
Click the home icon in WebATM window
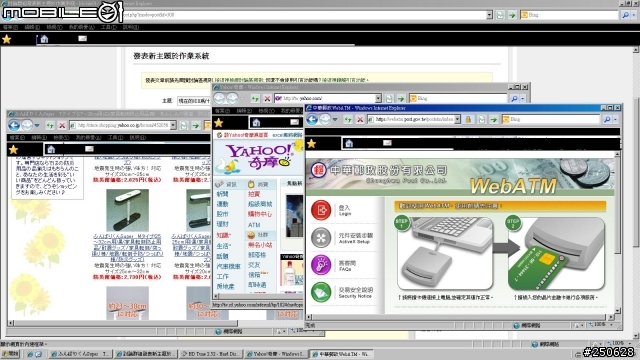tap(349, 143)
